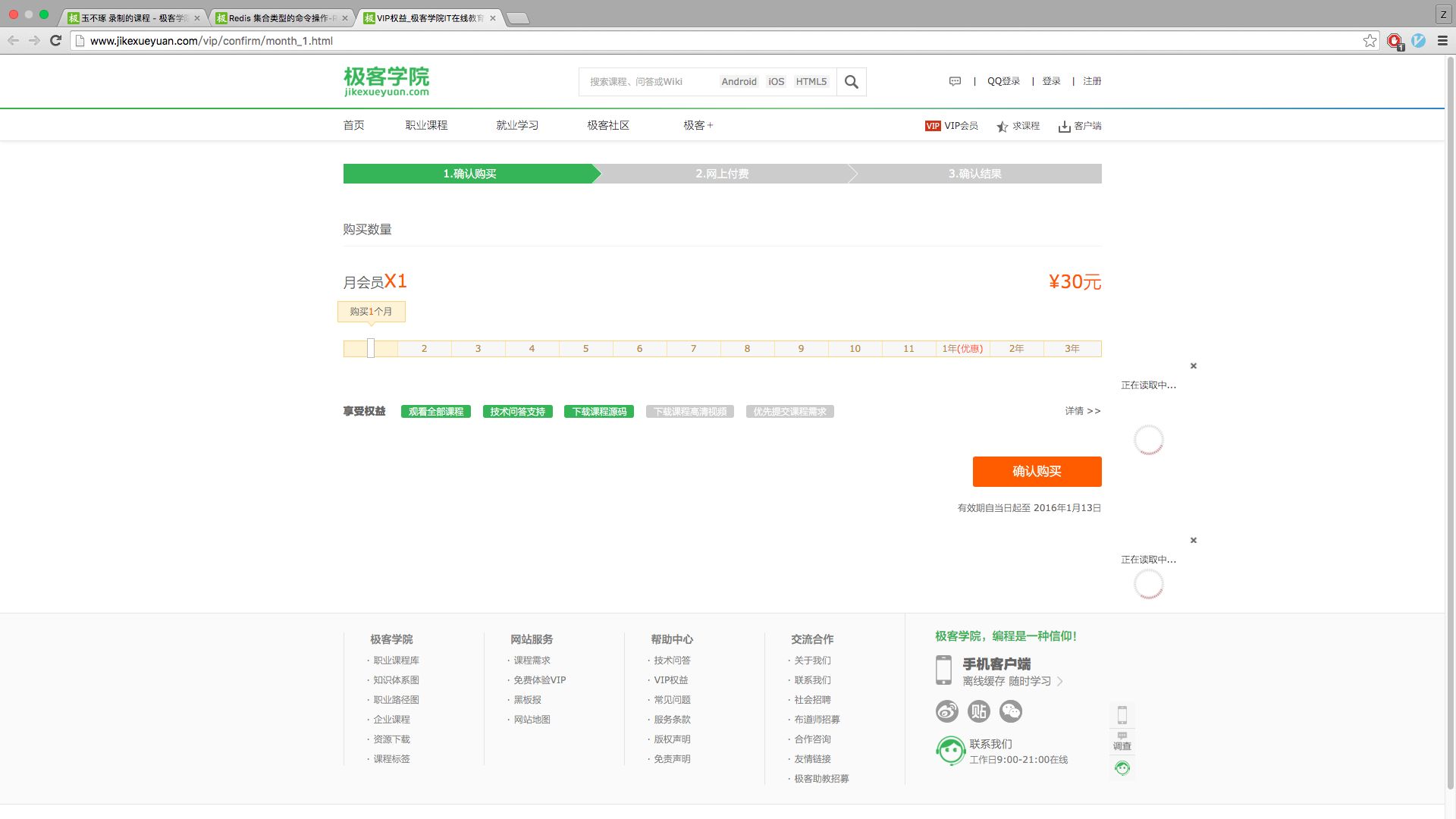Screen dimensions: 1456x819
Task: Open 手机客户端 chevron arrow
Action: click(1060, 681)
